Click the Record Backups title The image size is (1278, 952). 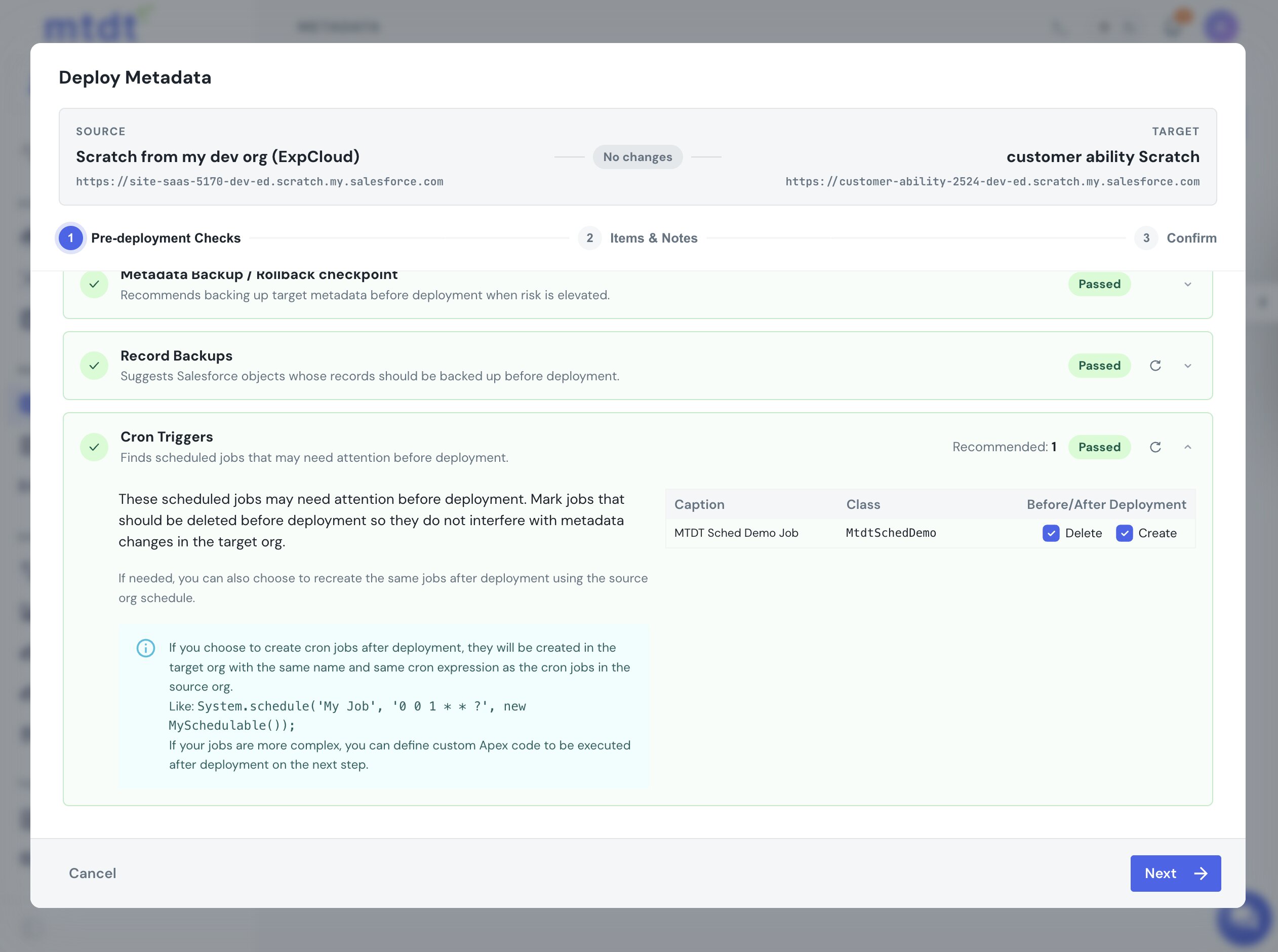point(176,355)
